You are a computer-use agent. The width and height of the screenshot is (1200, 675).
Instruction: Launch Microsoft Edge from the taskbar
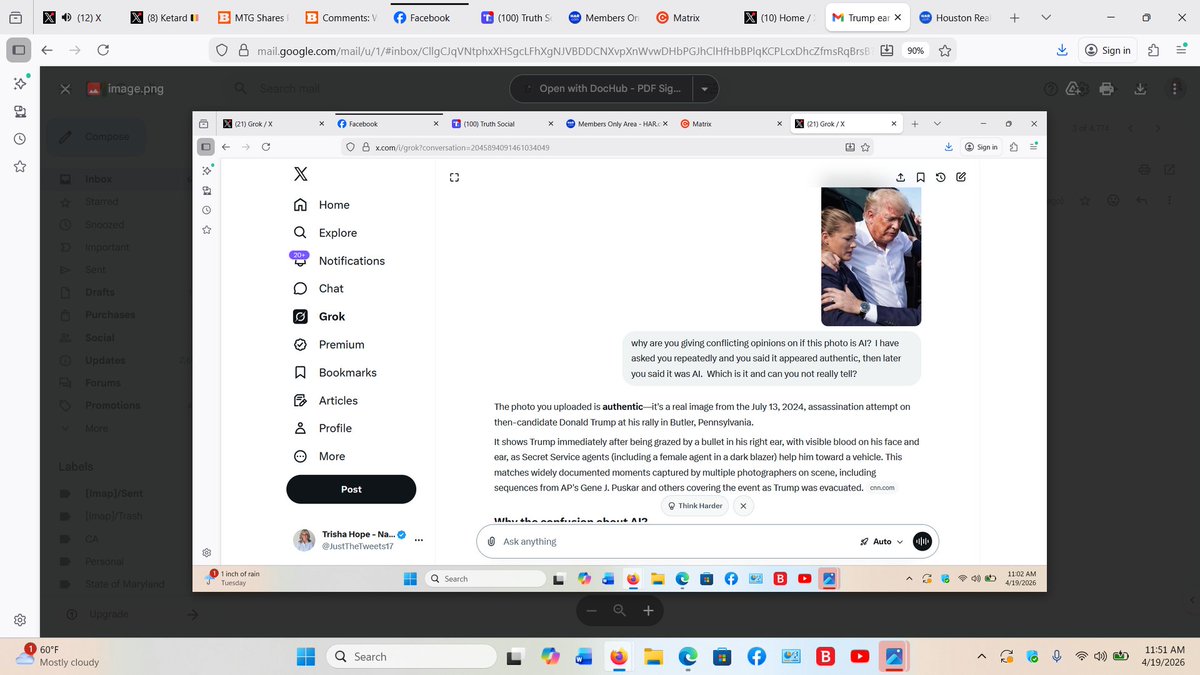[x=687, y=656]
